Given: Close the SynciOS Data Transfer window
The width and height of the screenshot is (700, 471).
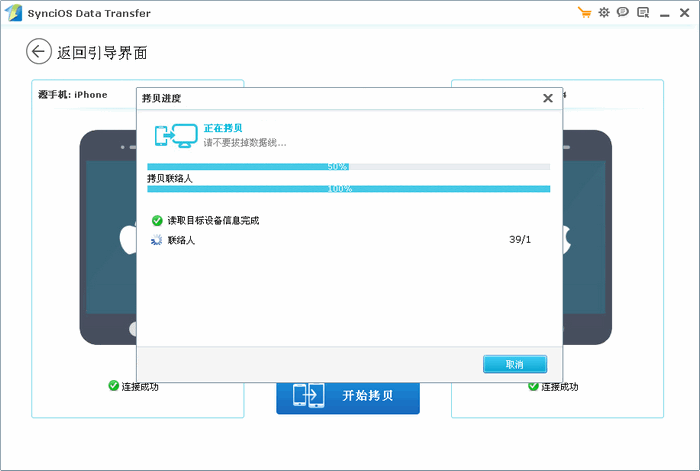Looking at the screenshot, I should coord(684,13).
